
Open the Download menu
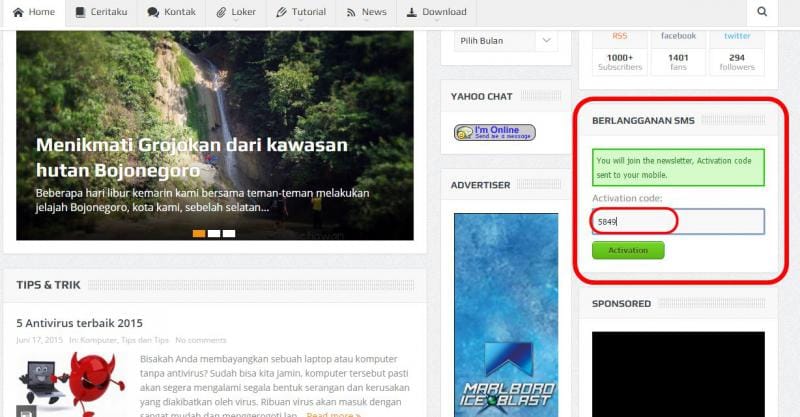pos(437,12)
